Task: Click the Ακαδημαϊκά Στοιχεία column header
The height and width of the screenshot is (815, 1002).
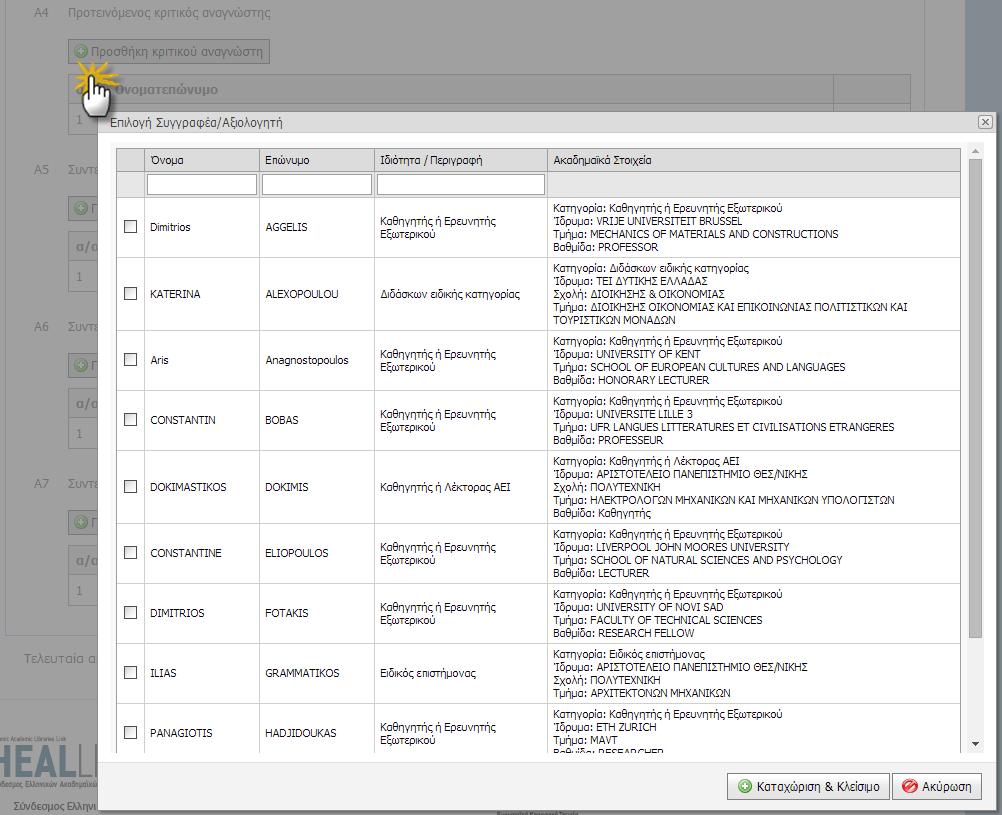Action: (754, 160)
